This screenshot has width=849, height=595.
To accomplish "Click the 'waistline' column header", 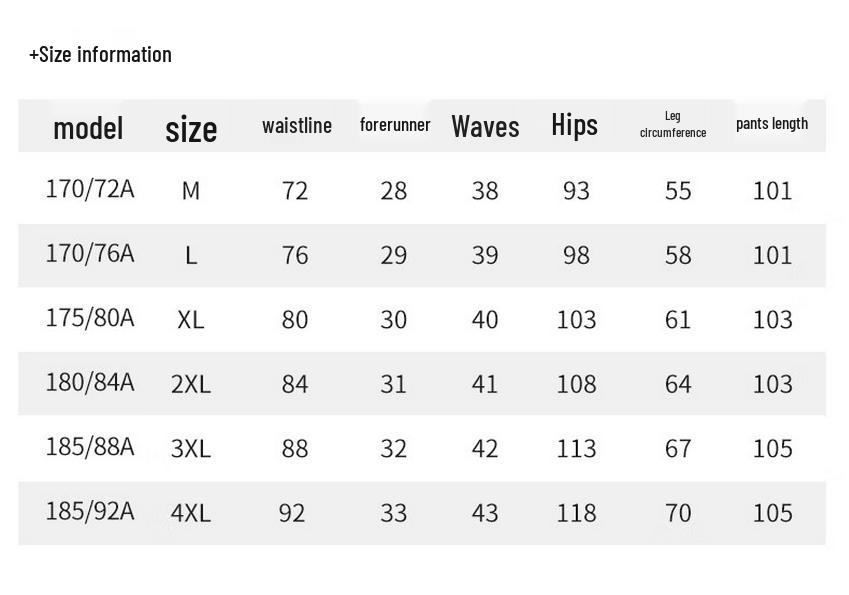I will [297, 126].
